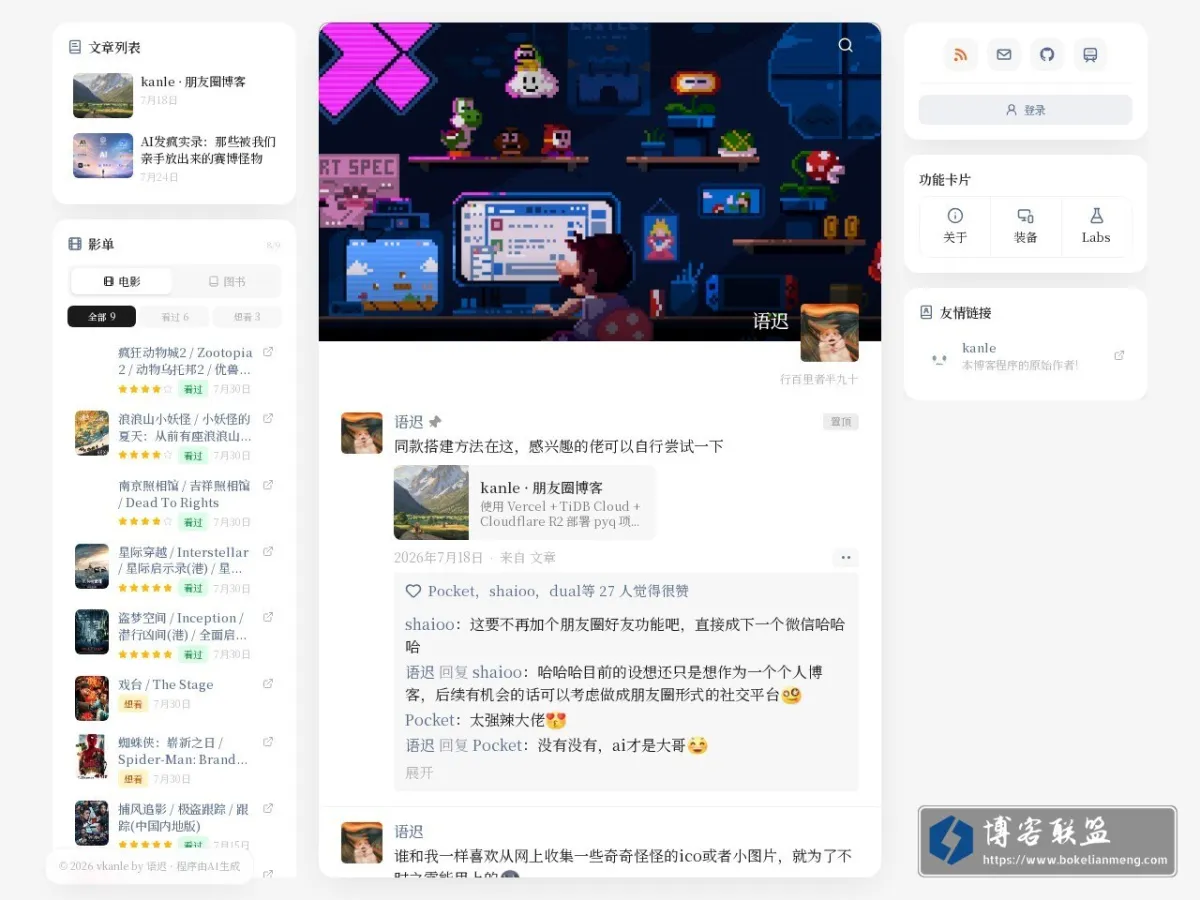Click the 戏台 poster thumbnail
The height and width of the screenshot is (900, 1200).
click(x=92, y=698)
